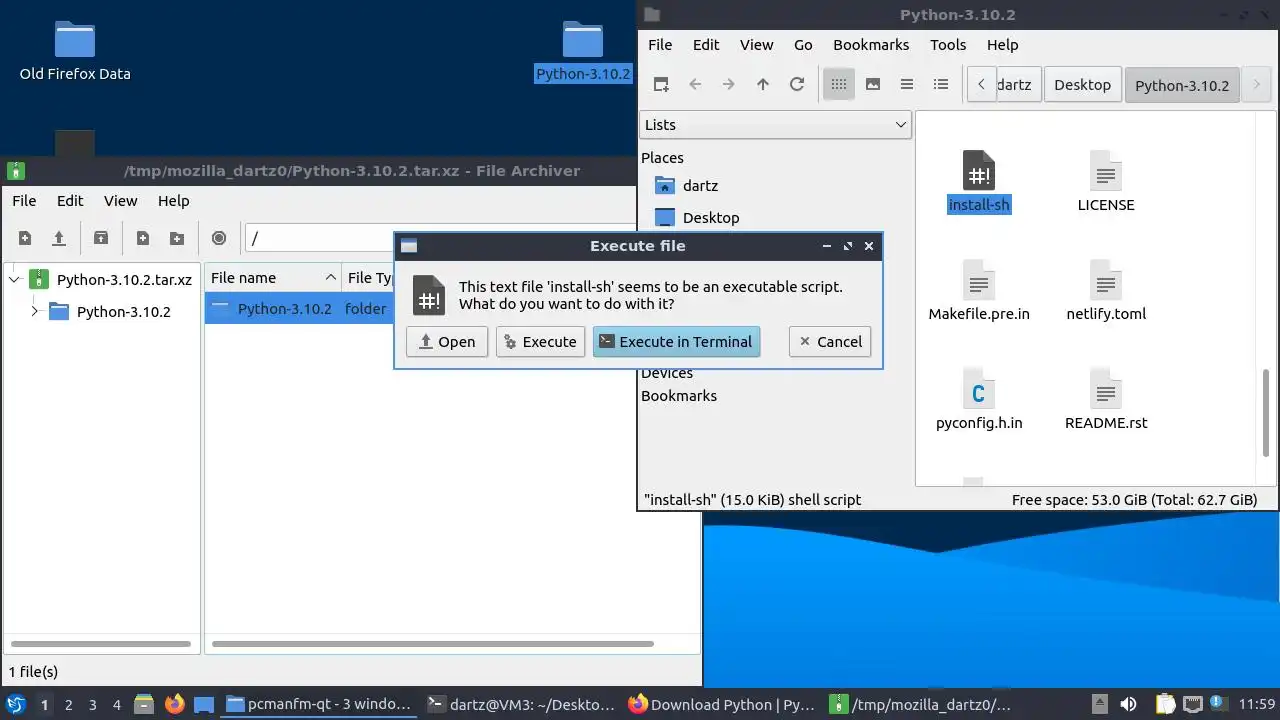The width and height of the screenshot is (1280, 720).
Task: Open the start menu on taskbar
Action: (x=16, y=704)
